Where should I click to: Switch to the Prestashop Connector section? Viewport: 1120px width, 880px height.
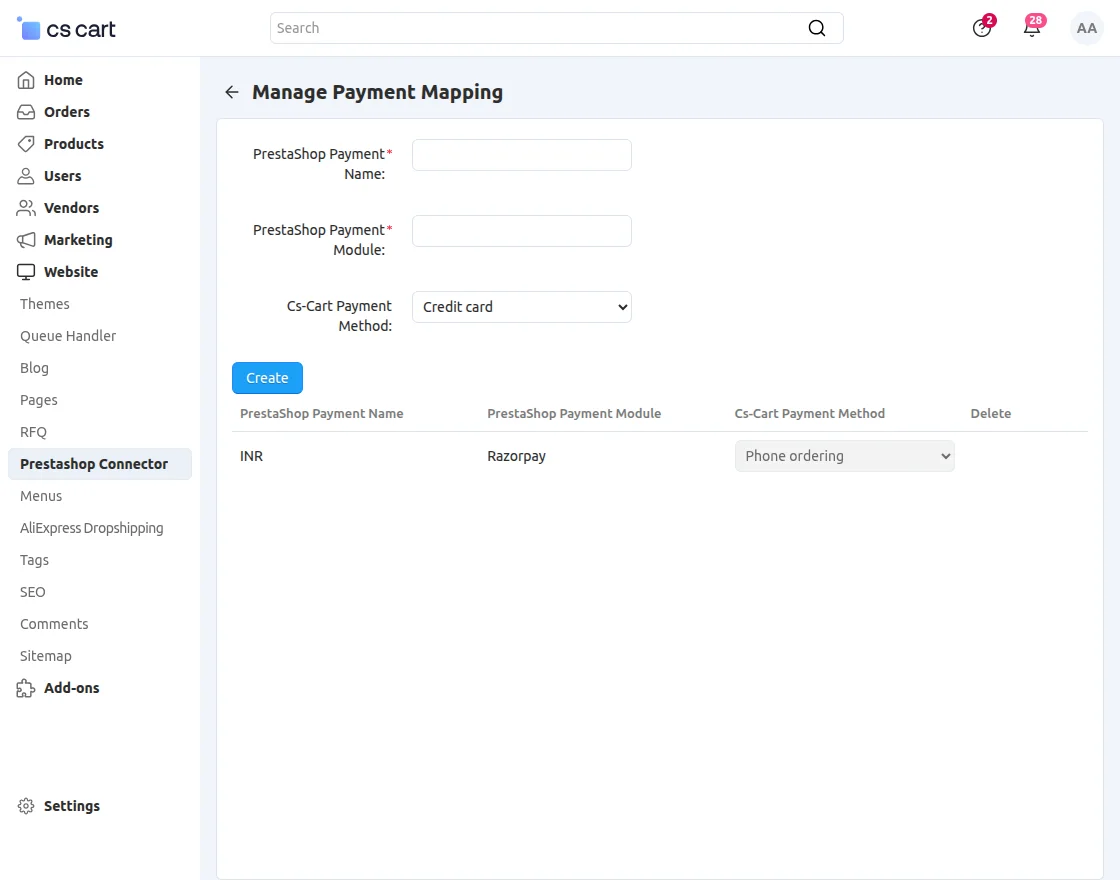coord(93,464)
